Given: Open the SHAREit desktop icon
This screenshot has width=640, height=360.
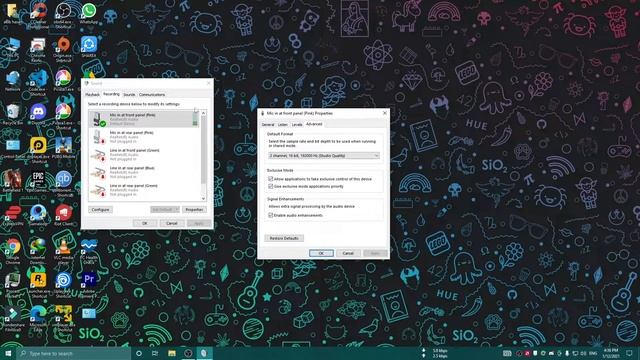Looking at the screenshot, I should coord(89,47).
